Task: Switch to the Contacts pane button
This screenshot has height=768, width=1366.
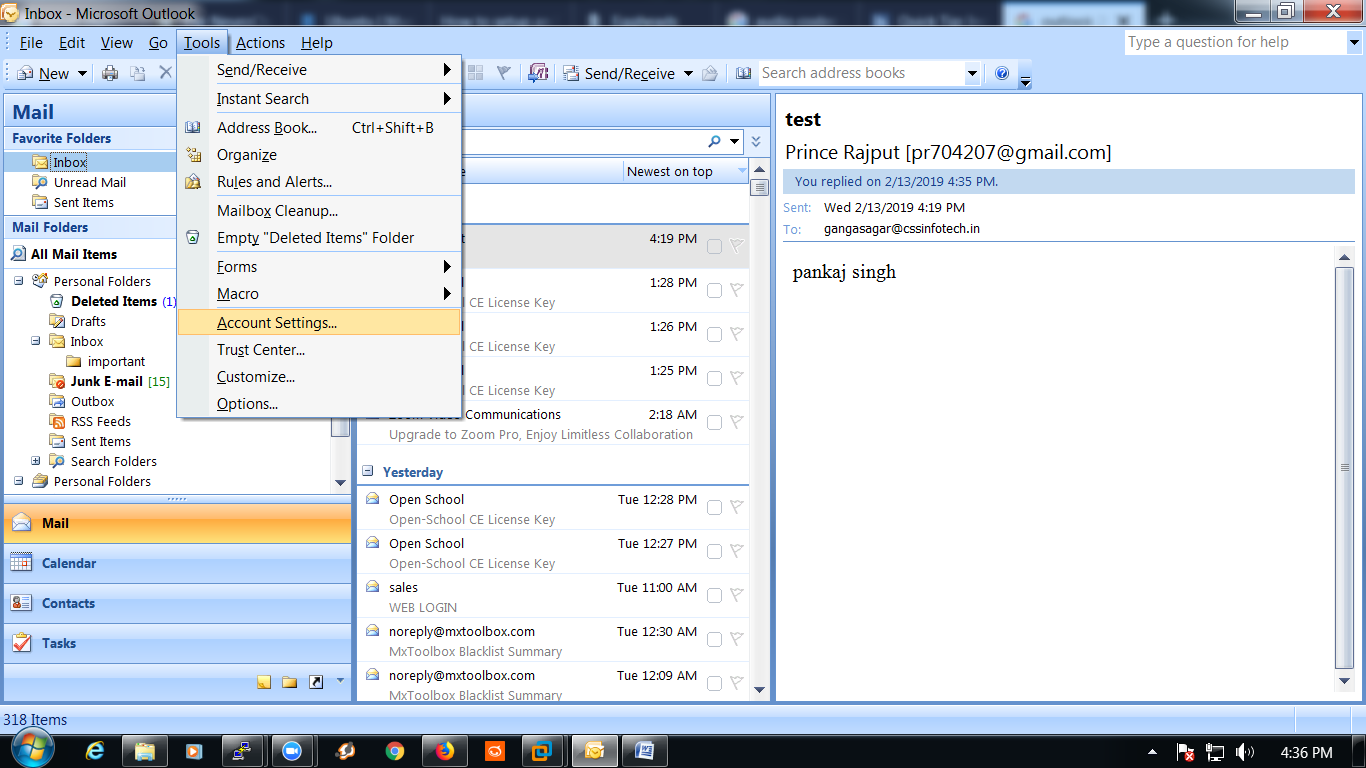Action: [178, 603]
